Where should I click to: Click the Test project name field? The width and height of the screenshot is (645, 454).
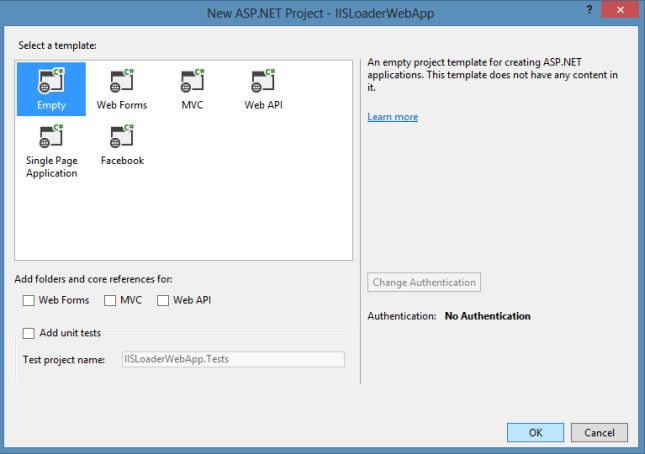click(233, 359)
